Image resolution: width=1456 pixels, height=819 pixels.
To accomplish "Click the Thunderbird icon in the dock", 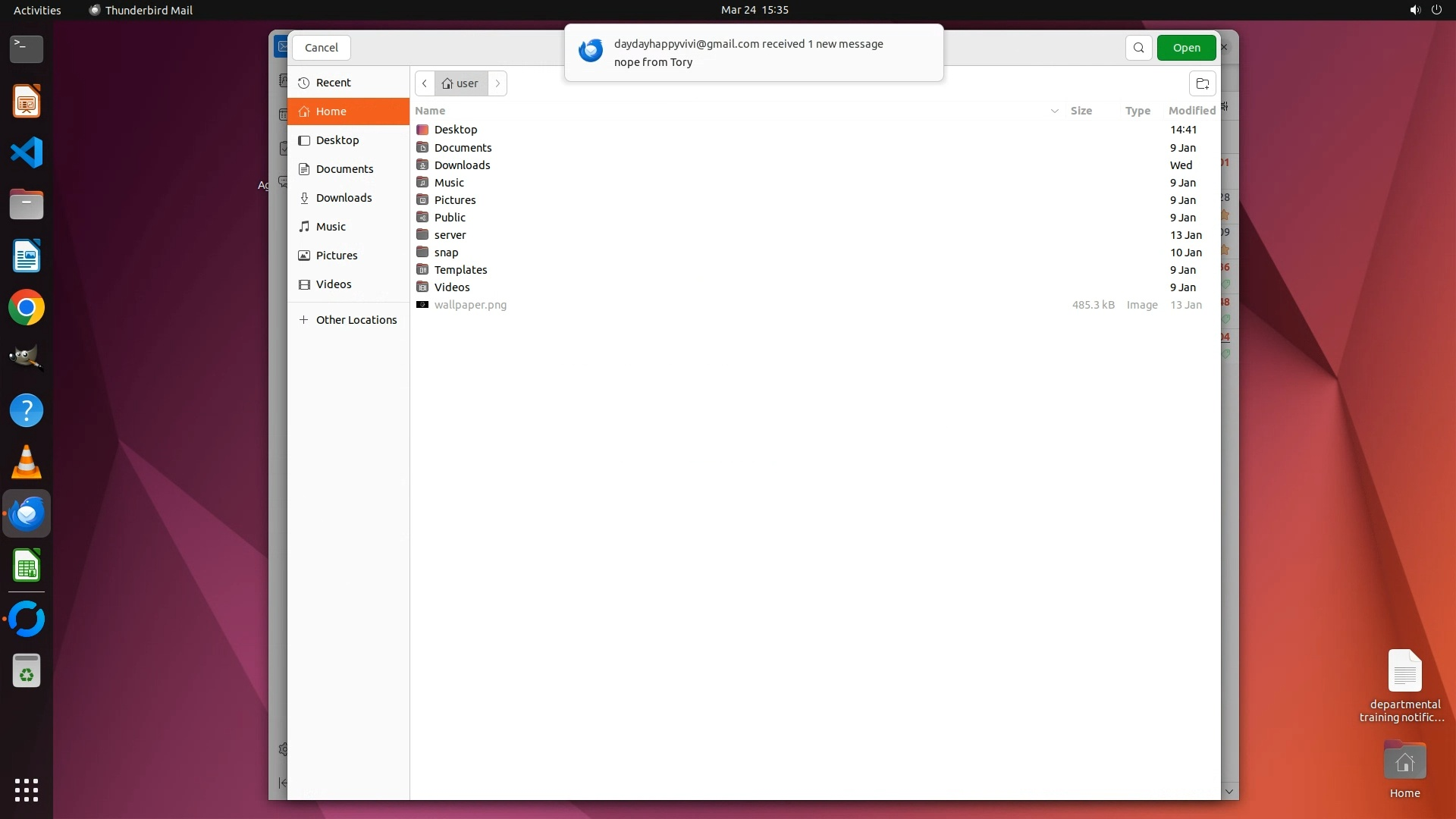I will pos(27,514).
